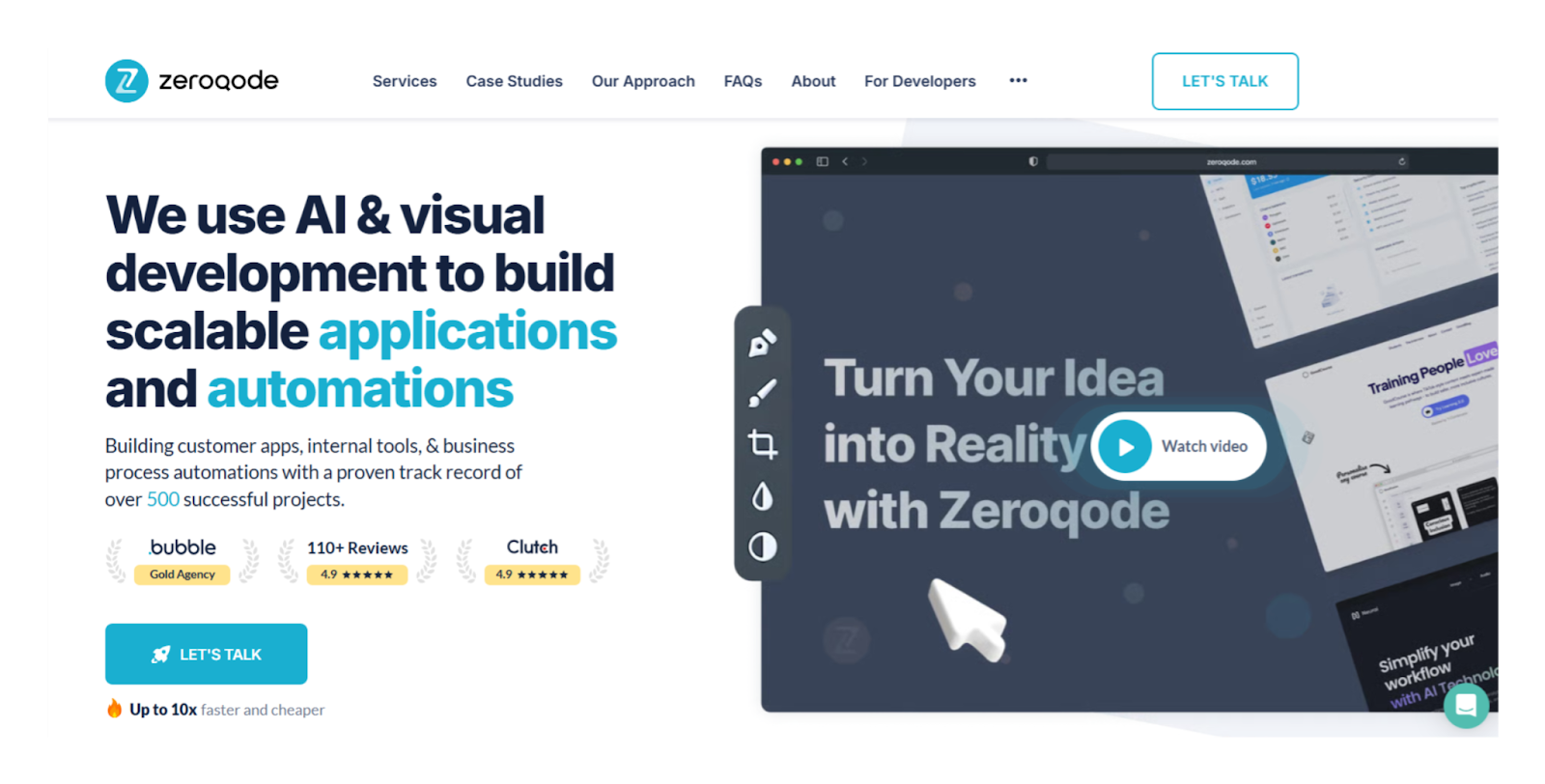Click the "Up to 10x faster and cheaper" text
Screen dimensions: 1545x784
click(x=227, y=710)
